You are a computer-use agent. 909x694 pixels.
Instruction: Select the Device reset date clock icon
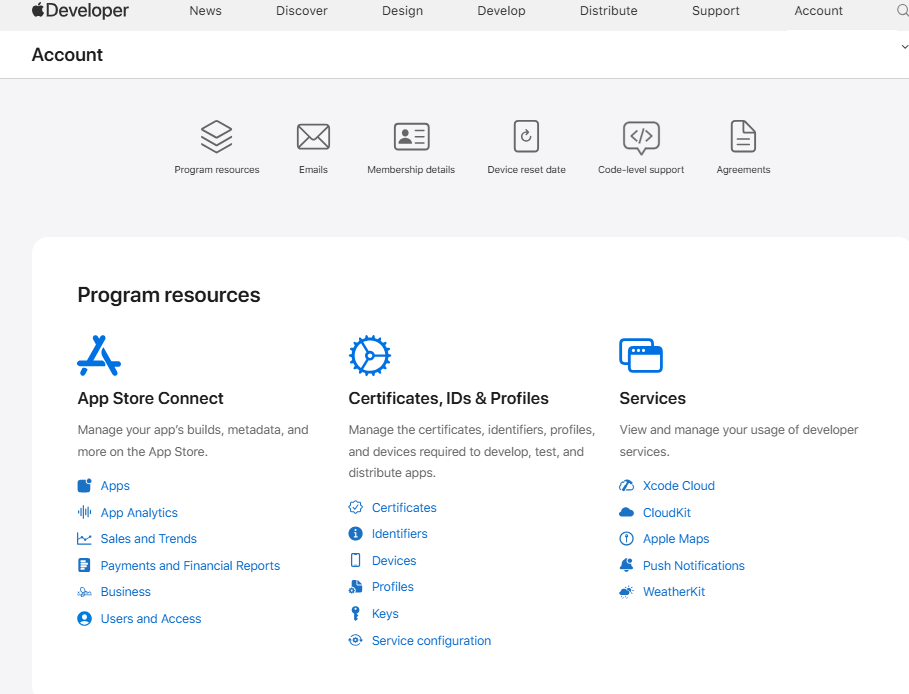click(526, 136)
